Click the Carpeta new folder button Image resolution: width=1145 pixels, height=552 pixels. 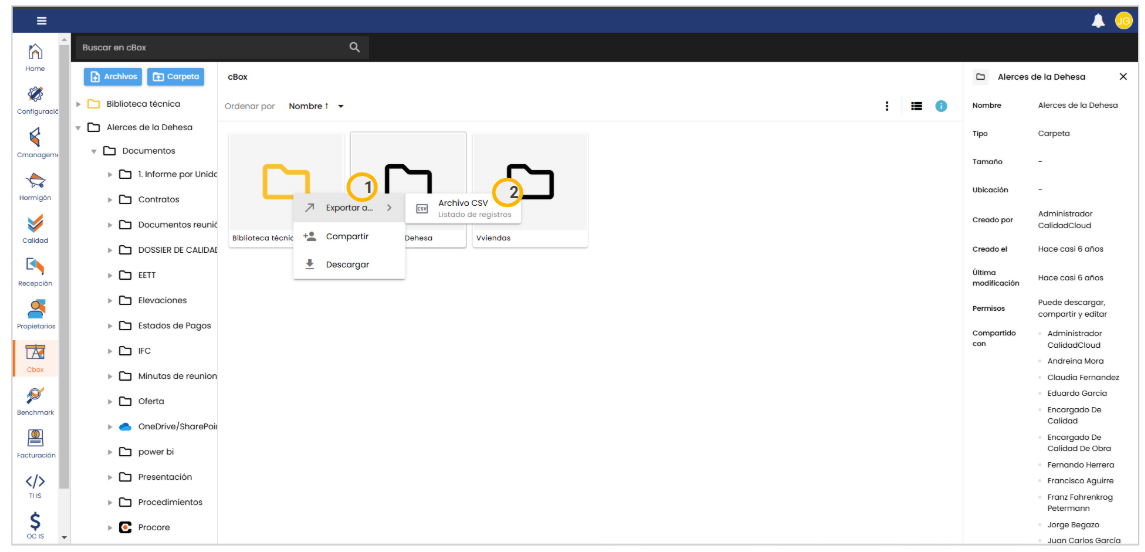[176, 76]
